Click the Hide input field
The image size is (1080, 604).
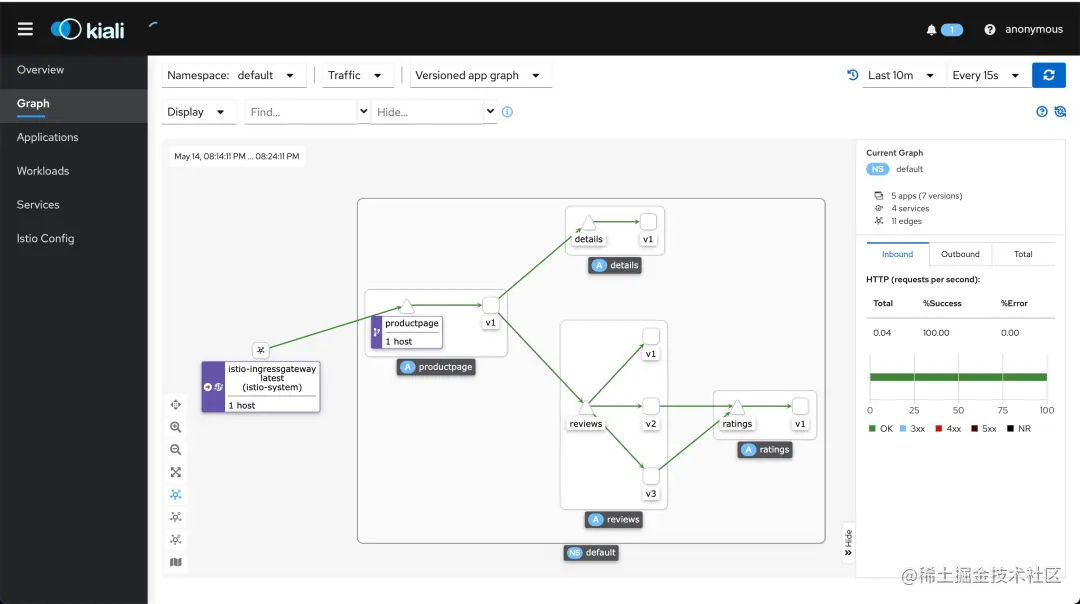click(427, 112)
